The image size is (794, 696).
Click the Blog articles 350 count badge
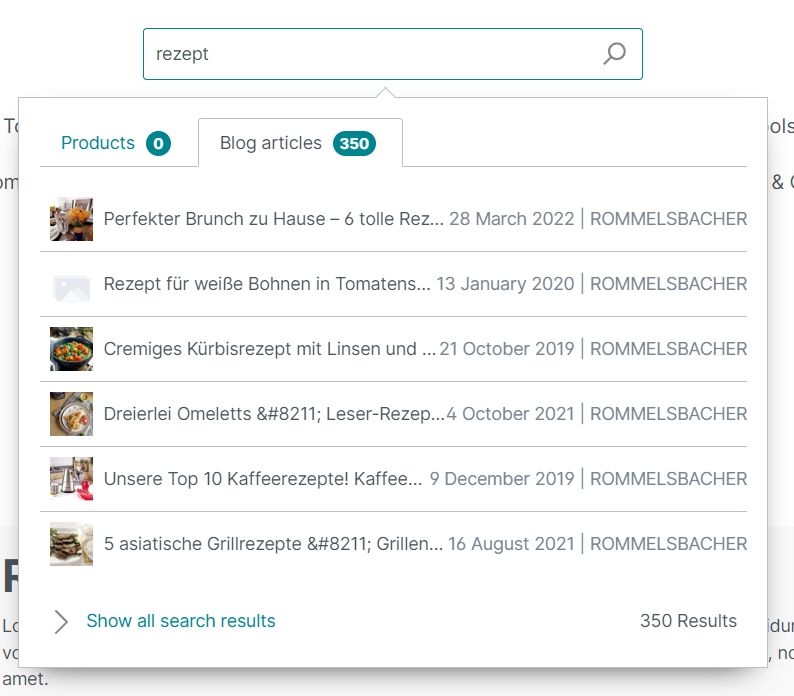tap(354, 144)
